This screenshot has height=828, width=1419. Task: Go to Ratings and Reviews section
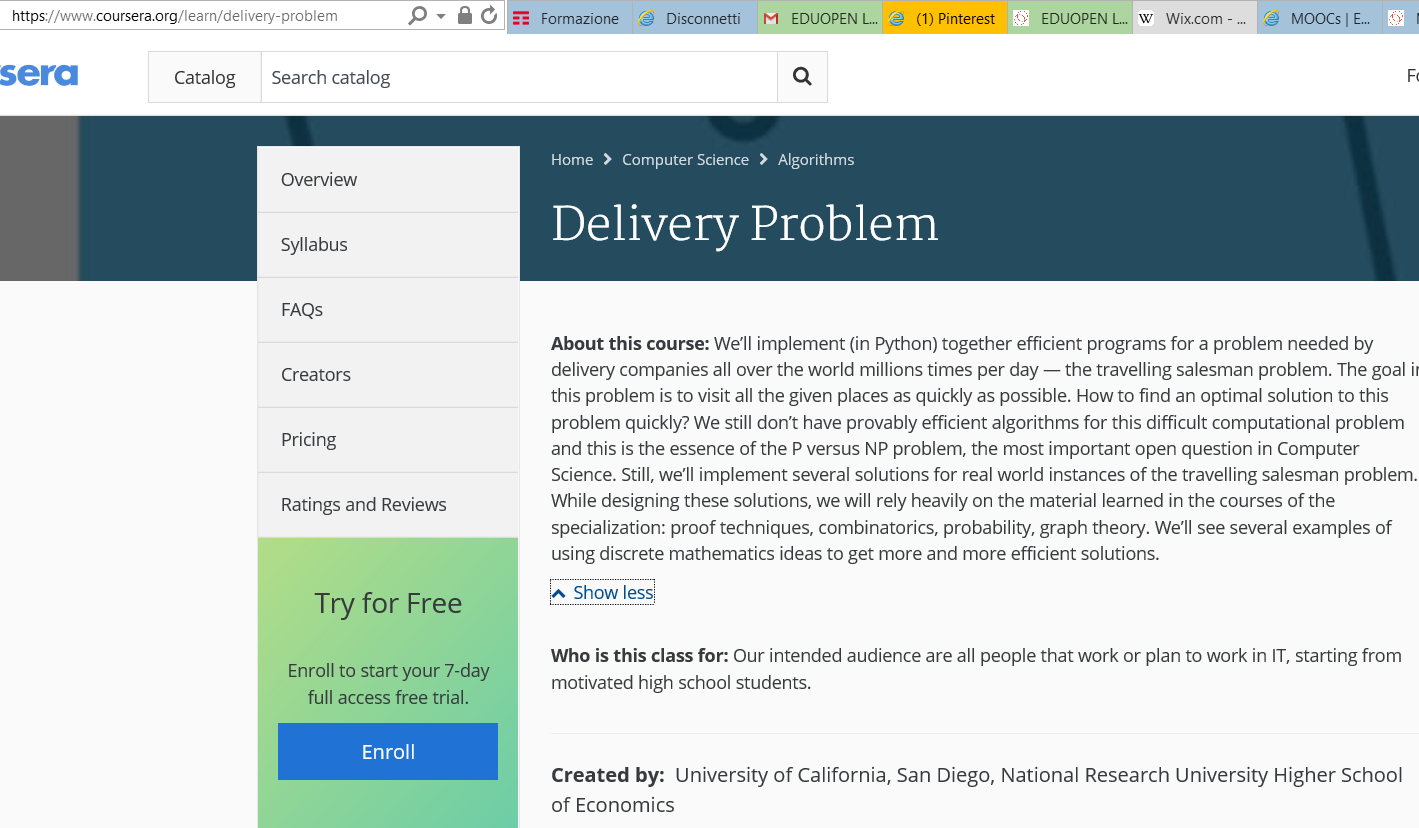point(363,505)
